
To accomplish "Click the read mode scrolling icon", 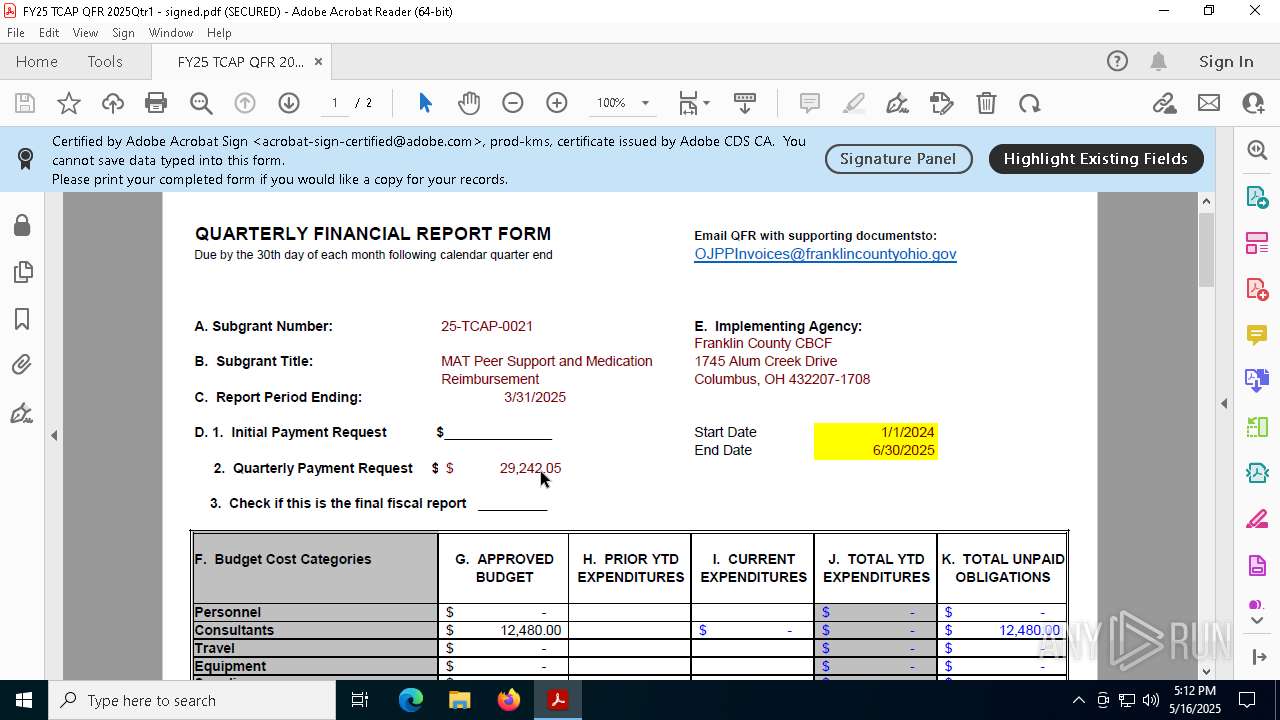I will tap(745, 103).
